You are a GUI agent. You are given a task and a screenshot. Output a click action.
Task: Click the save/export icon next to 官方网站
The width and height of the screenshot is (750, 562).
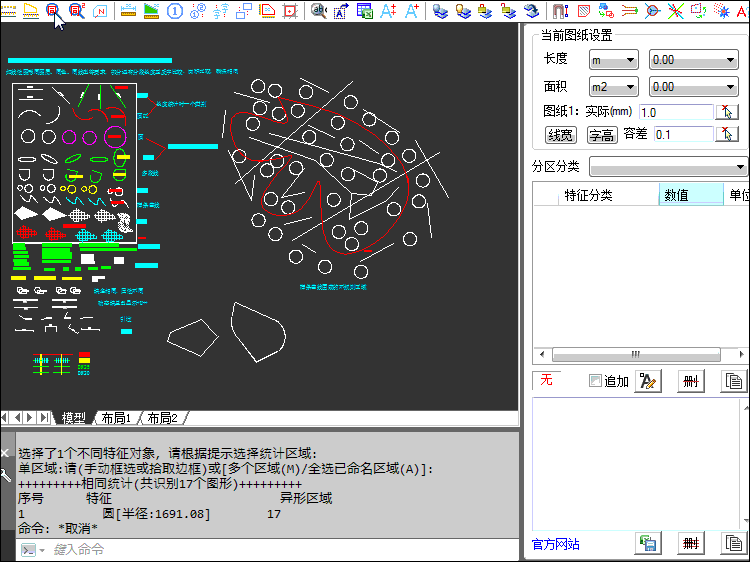[x=648, y=543]
